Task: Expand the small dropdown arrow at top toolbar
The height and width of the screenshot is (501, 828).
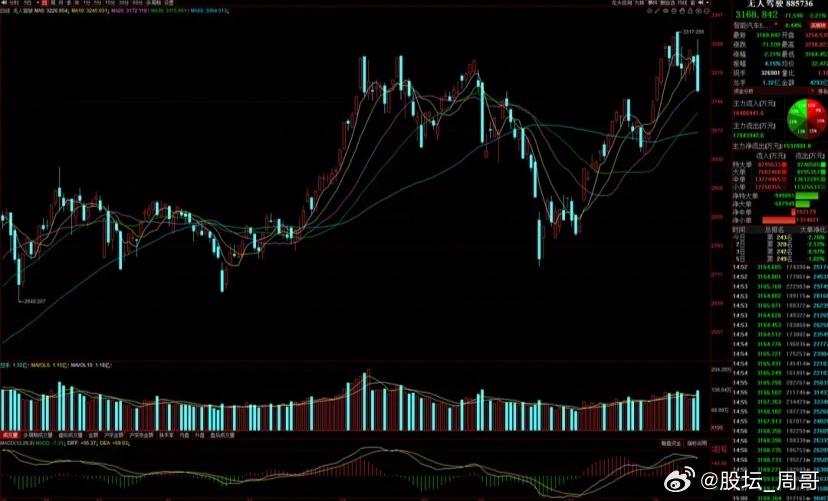Action: [x=708, y=3]
